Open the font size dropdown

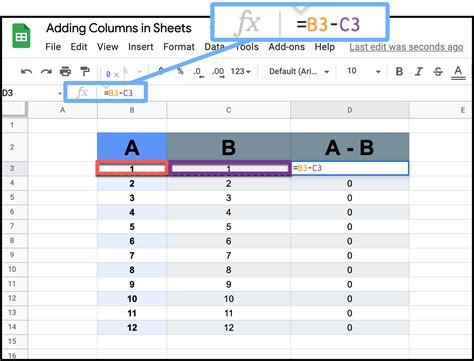[364, 71]
